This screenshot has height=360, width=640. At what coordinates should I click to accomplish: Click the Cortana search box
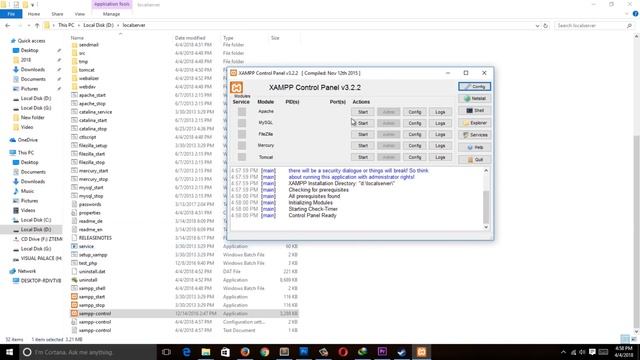[88, 352]
